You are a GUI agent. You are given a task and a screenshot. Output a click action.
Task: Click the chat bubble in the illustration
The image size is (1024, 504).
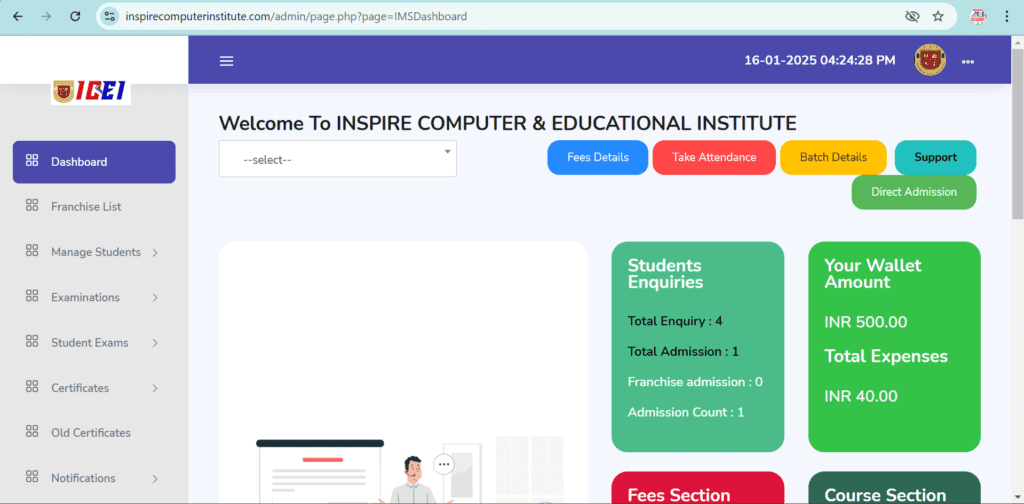[x=444, y=464]
